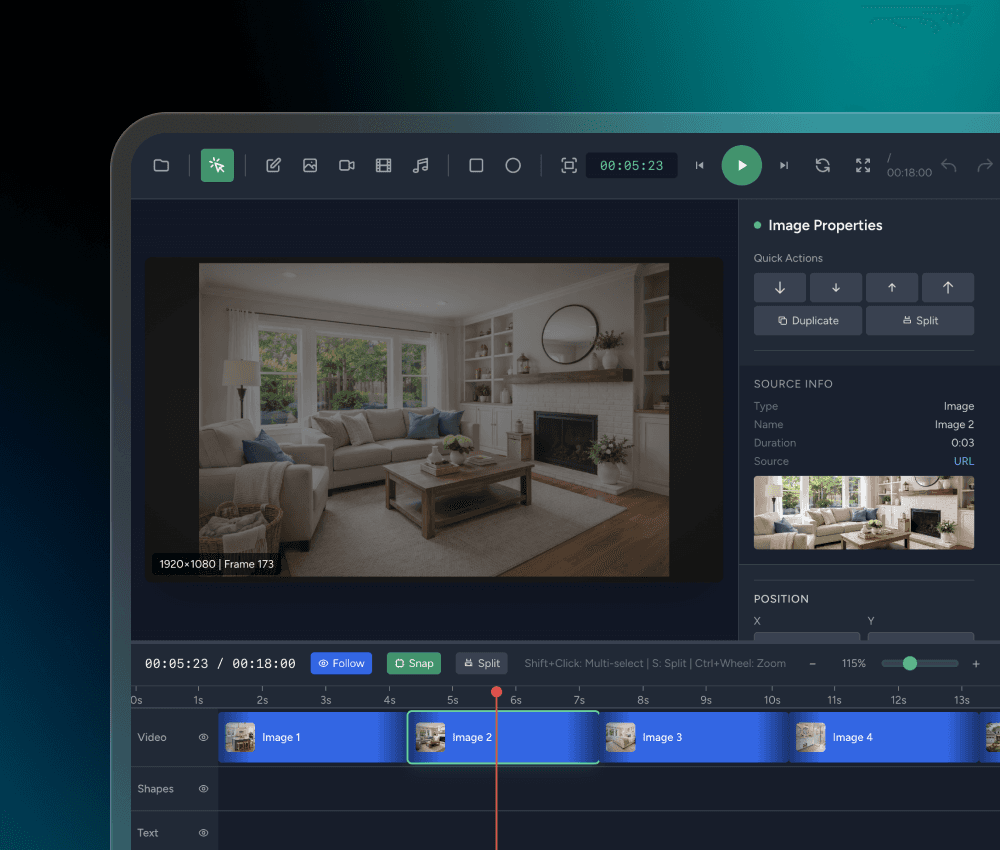Bring layer to top with last arrow
The height and width of the screenshot is (850, 1000).
tap(948, 288)
